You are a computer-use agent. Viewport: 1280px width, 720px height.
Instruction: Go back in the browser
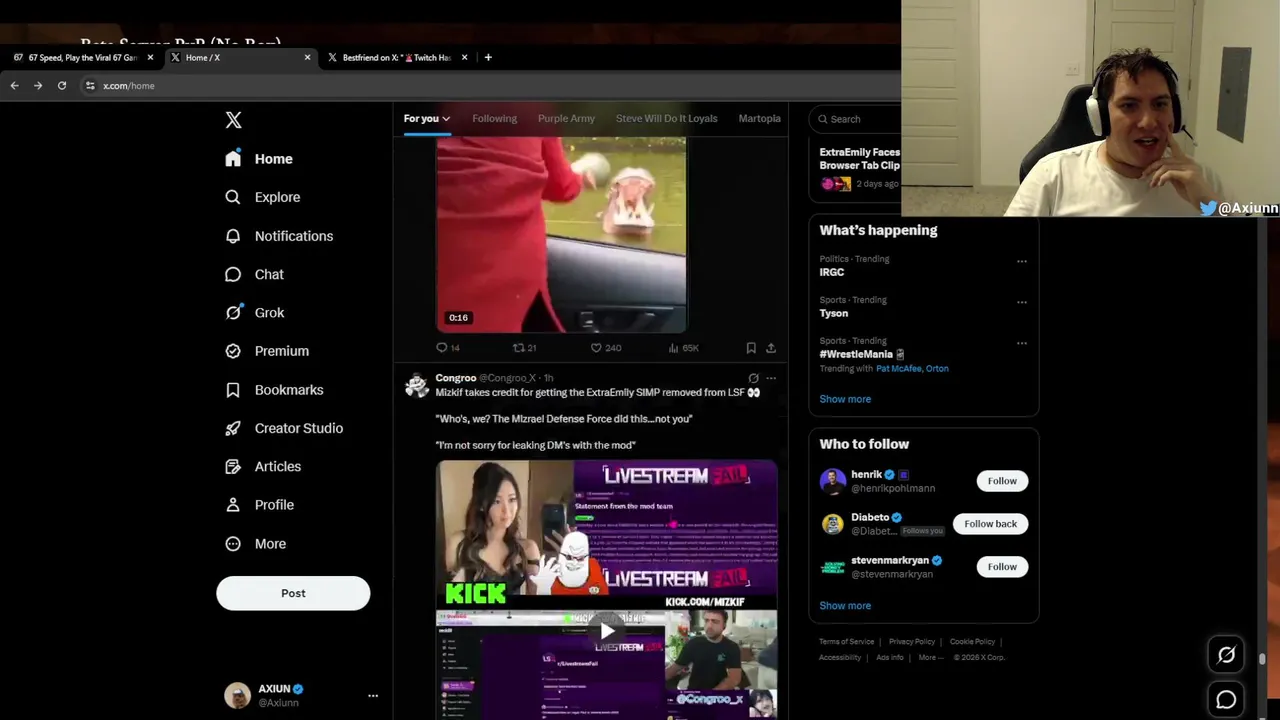[14, 86]
